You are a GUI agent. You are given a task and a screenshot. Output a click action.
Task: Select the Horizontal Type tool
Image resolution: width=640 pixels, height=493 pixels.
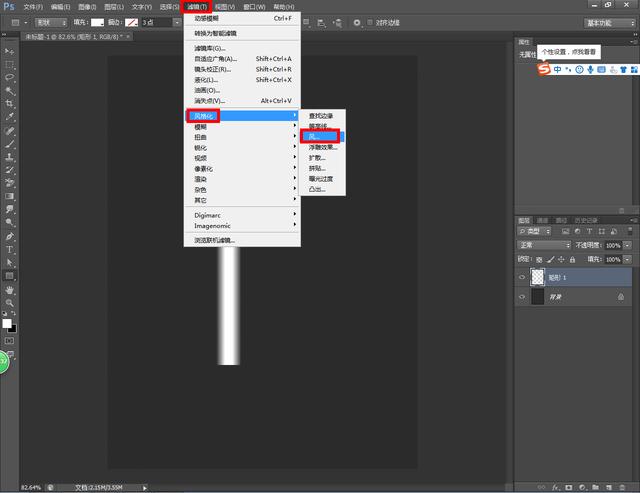pos(10,249)
